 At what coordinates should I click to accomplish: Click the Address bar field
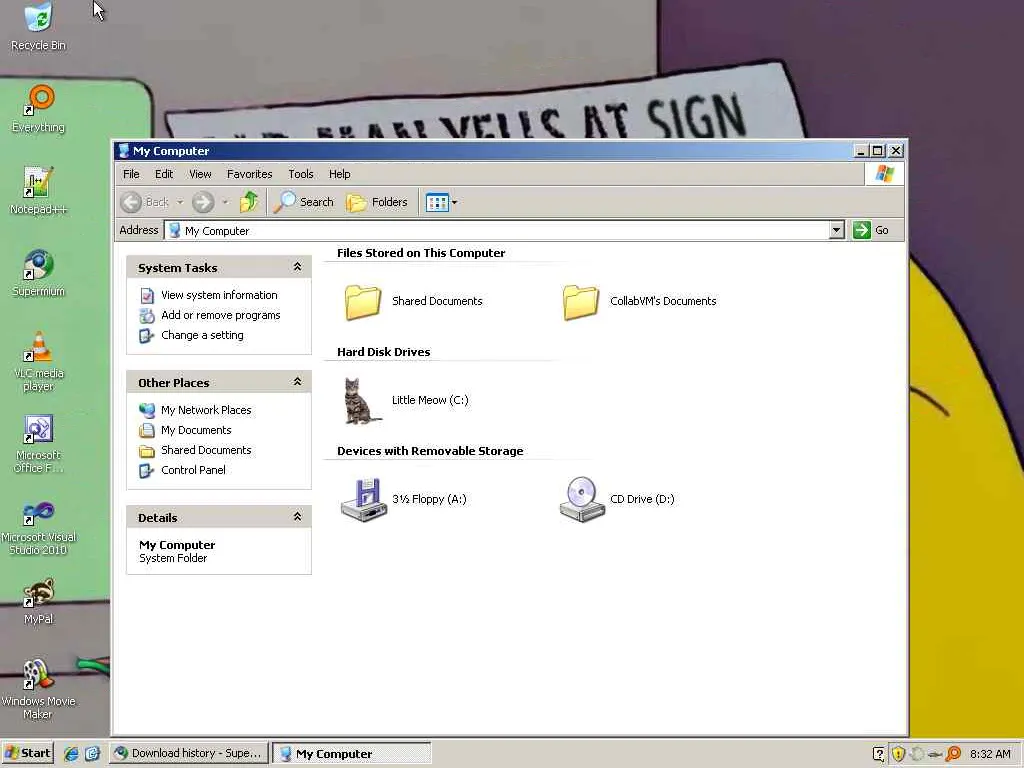pos(497,230)
